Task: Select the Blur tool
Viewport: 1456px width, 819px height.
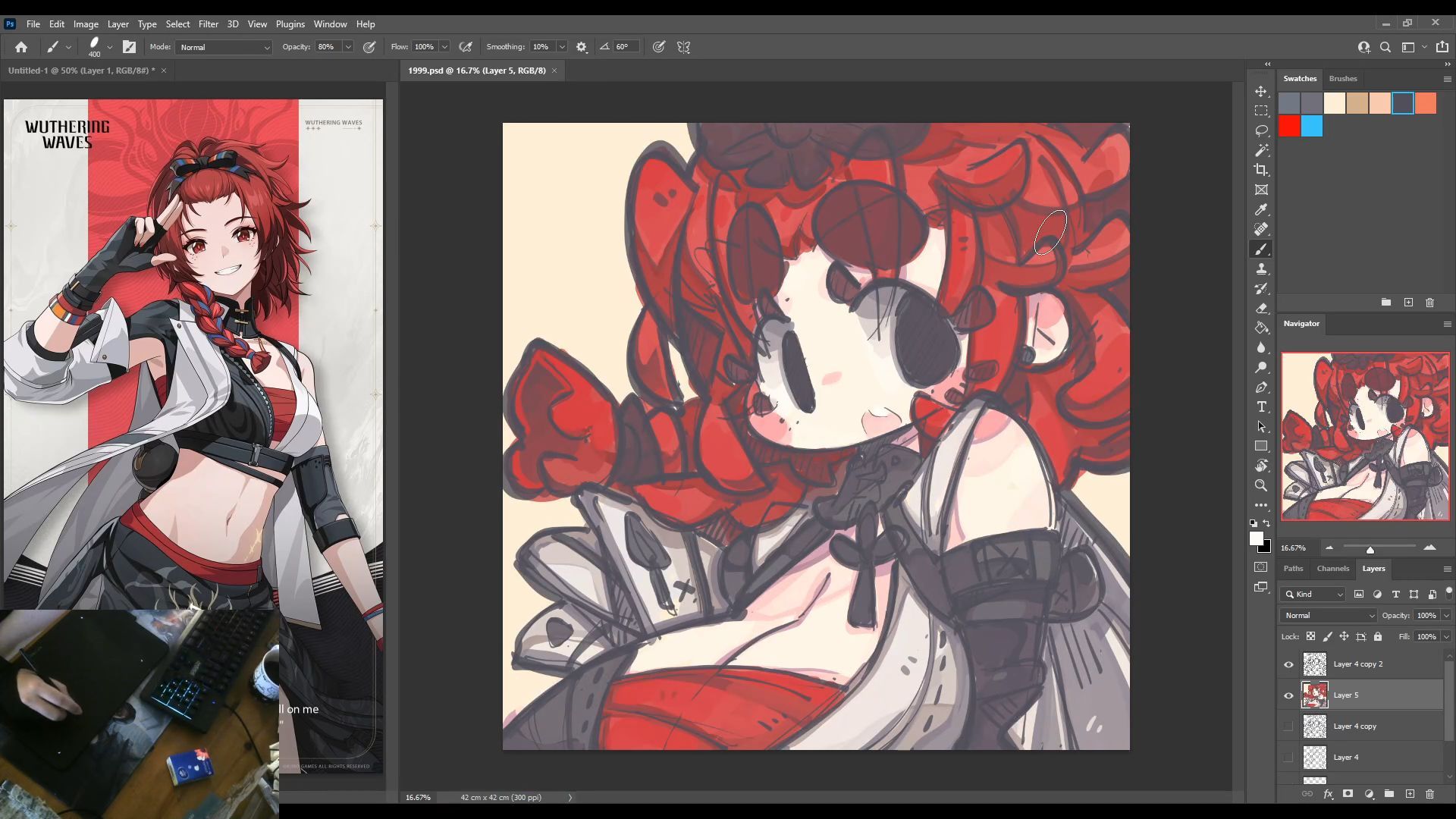Action: 1261,347
